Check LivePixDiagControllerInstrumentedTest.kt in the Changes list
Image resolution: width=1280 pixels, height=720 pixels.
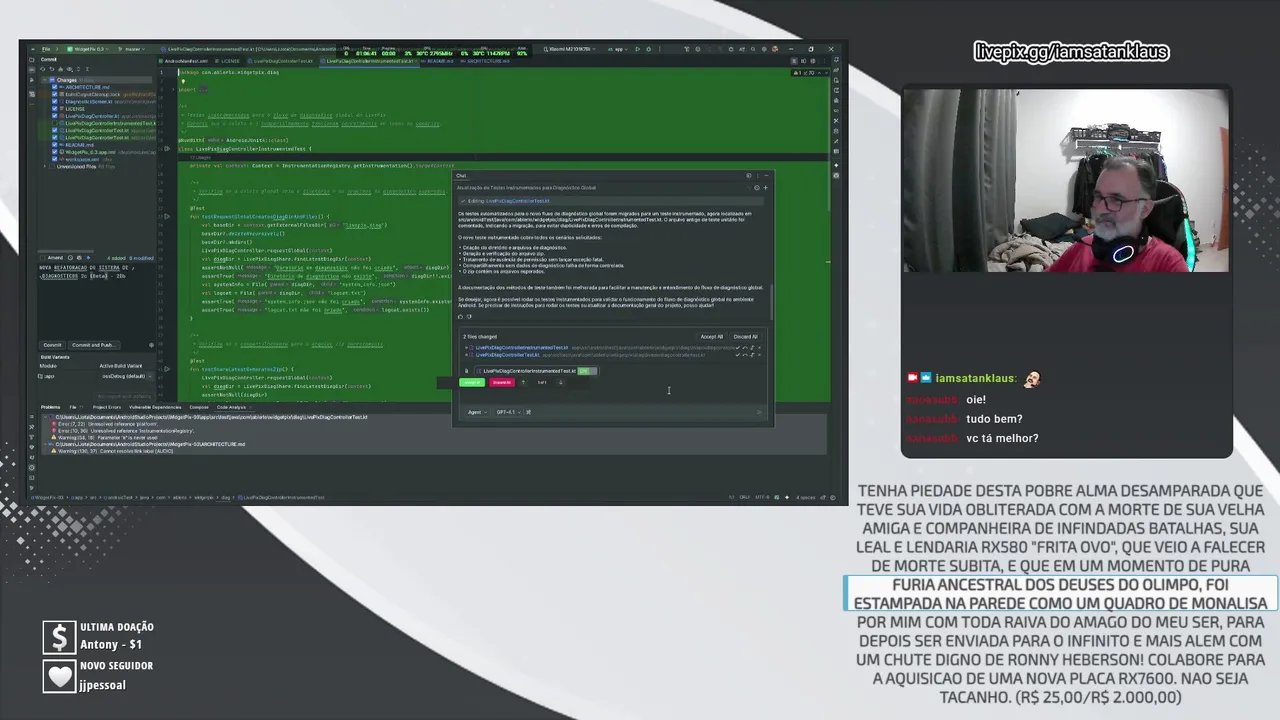click(x=54, y=123)
